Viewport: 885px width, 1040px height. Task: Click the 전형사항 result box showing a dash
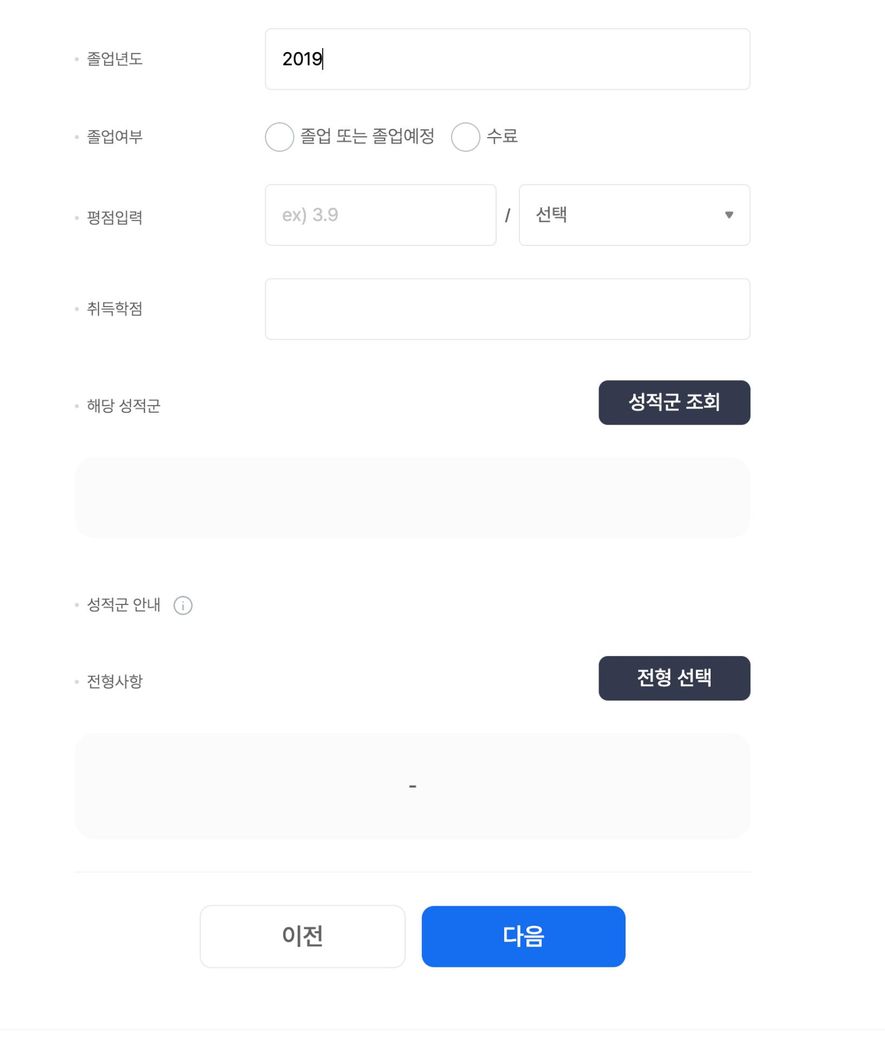[x=413, y=786]
